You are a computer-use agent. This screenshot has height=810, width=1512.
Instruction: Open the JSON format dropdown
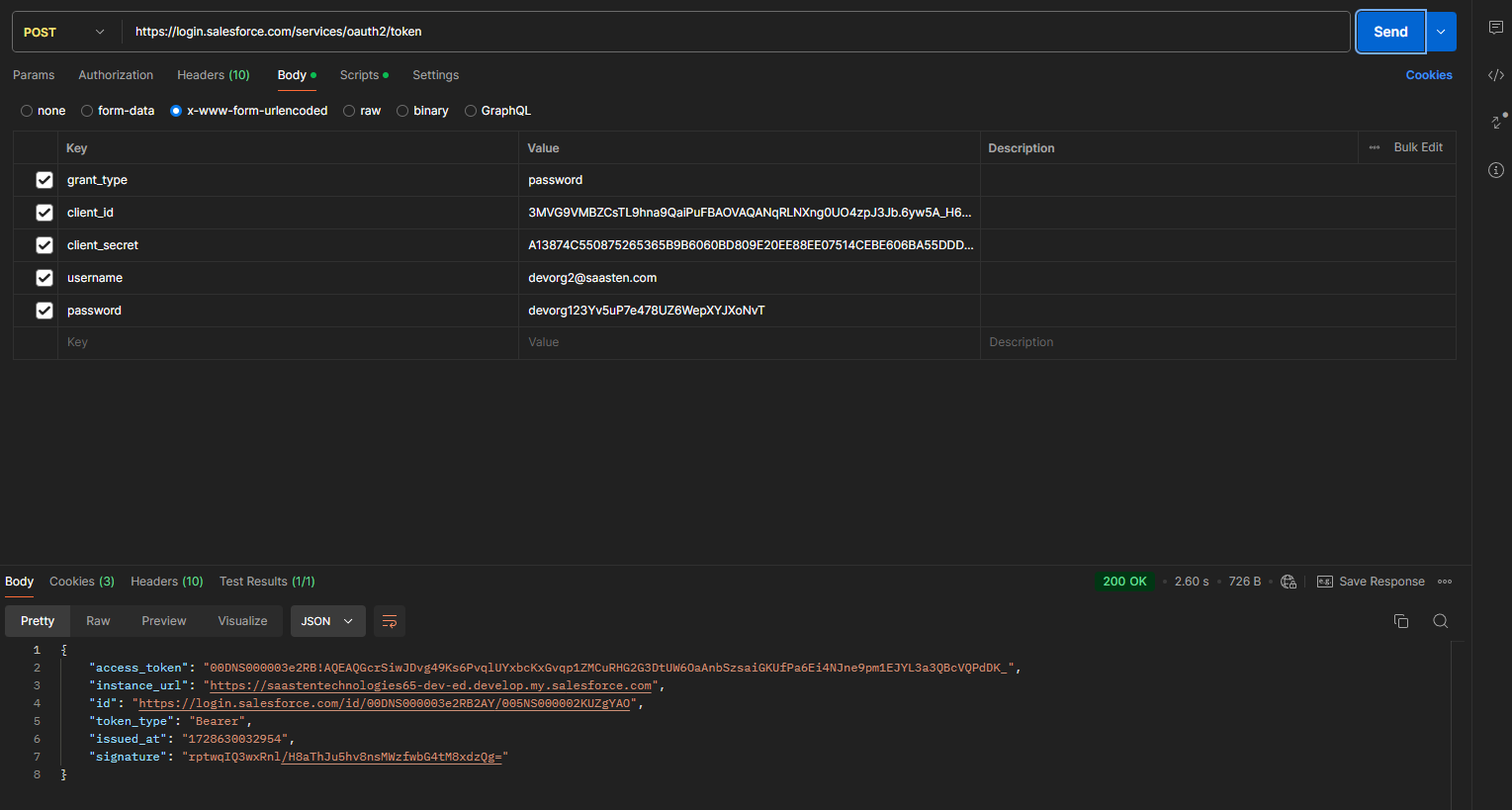(327, 621)
